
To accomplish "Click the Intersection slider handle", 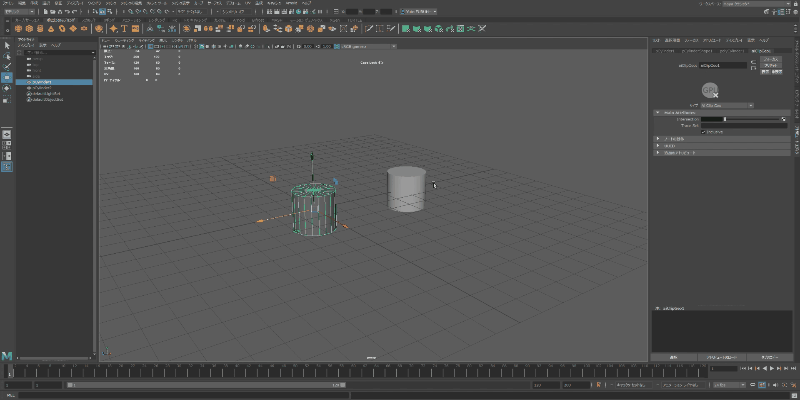I will [725, 119].
